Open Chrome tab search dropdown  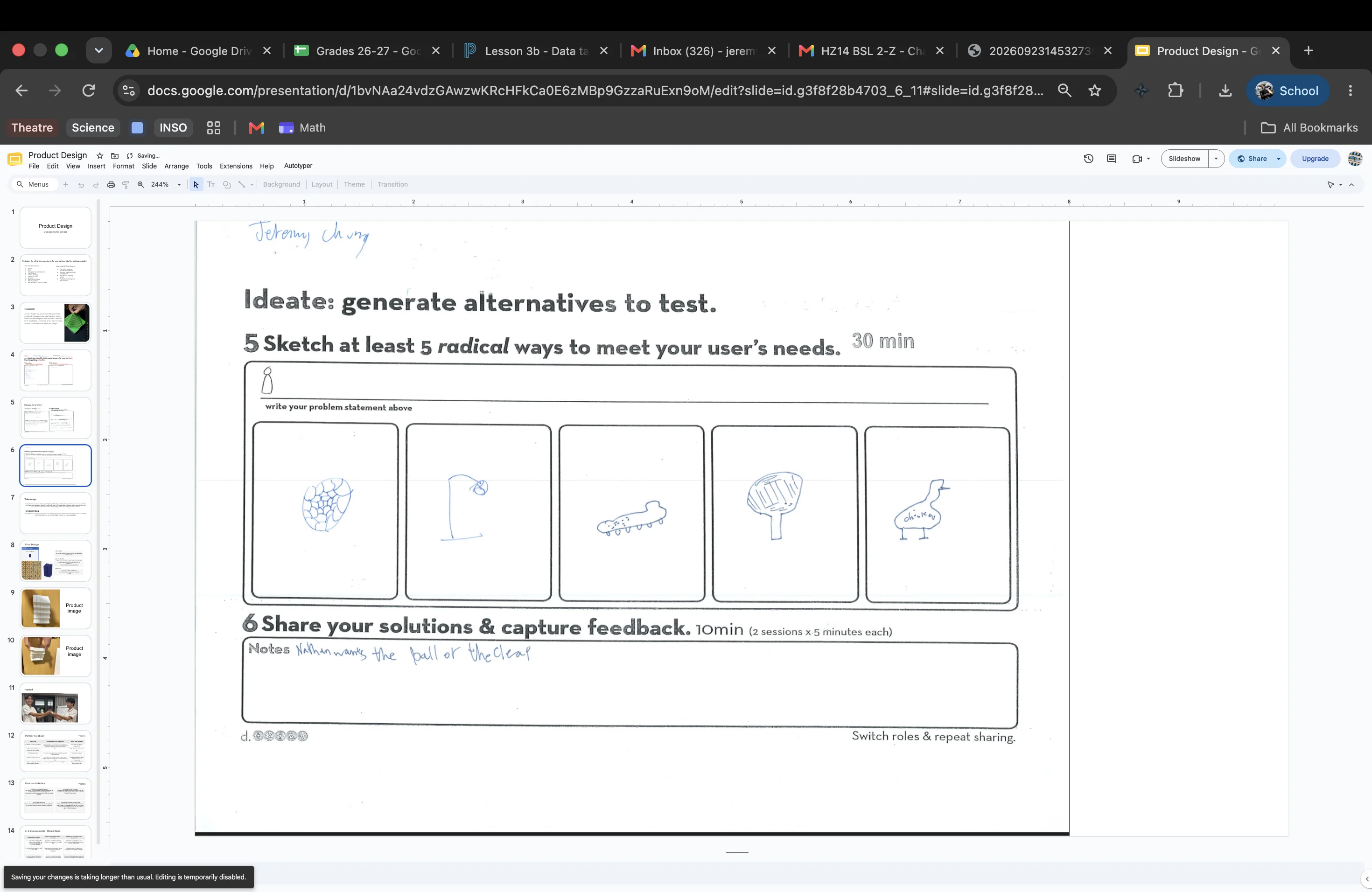(98, 51)
